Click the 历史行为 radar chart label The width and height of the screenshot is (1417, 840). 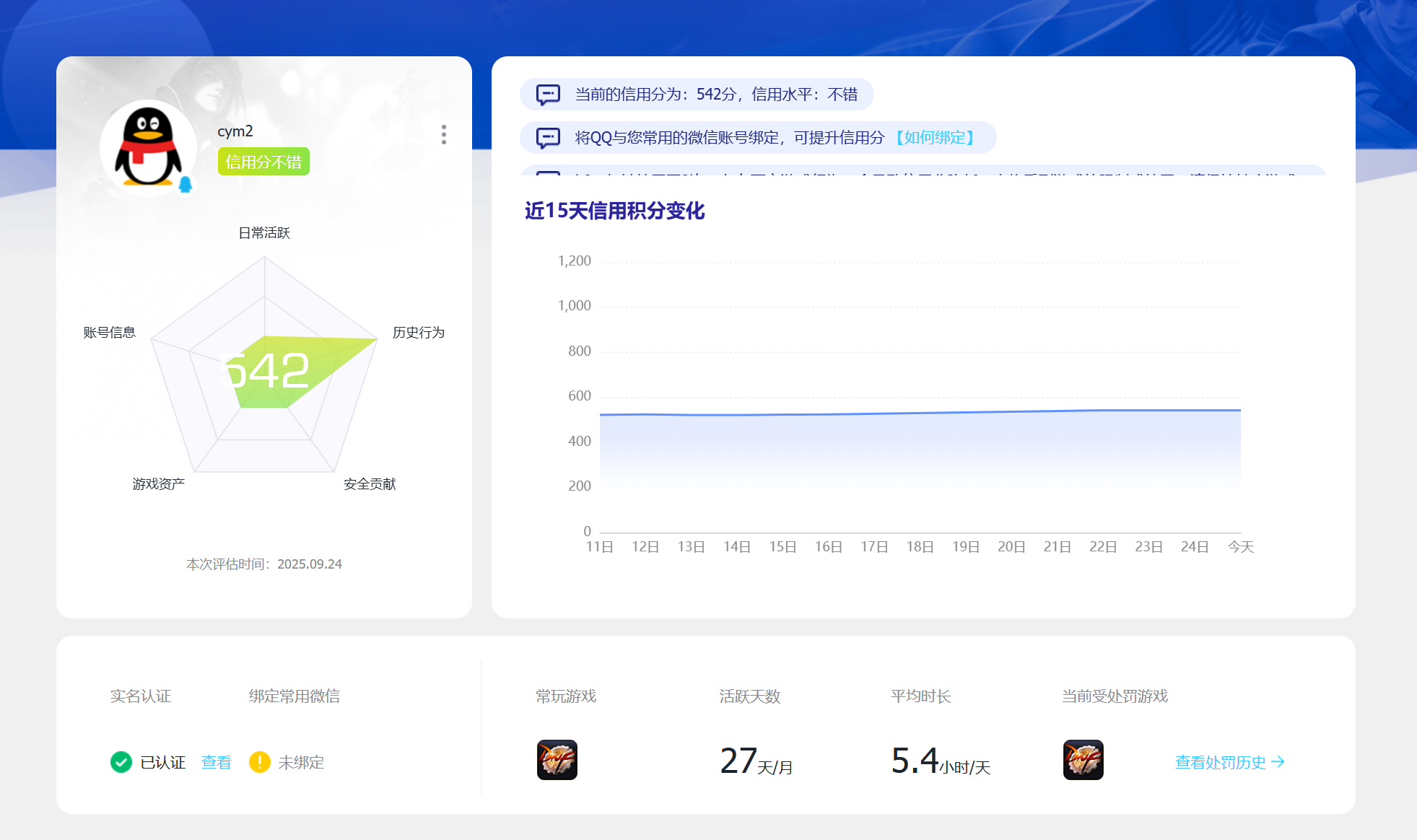point(418,333)
